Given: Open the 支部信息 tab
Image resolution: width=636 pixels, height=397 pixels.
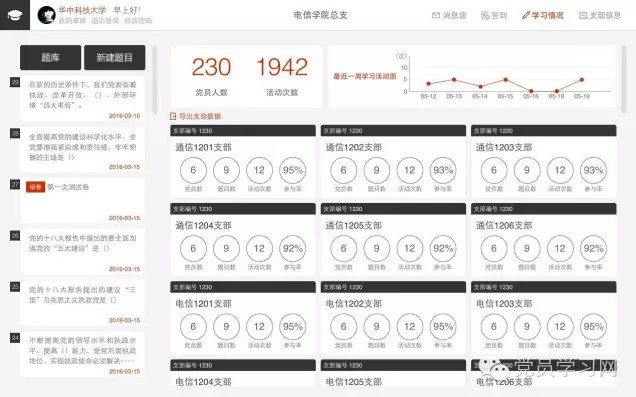Looking at the screenshot, I should click(605, 15).
